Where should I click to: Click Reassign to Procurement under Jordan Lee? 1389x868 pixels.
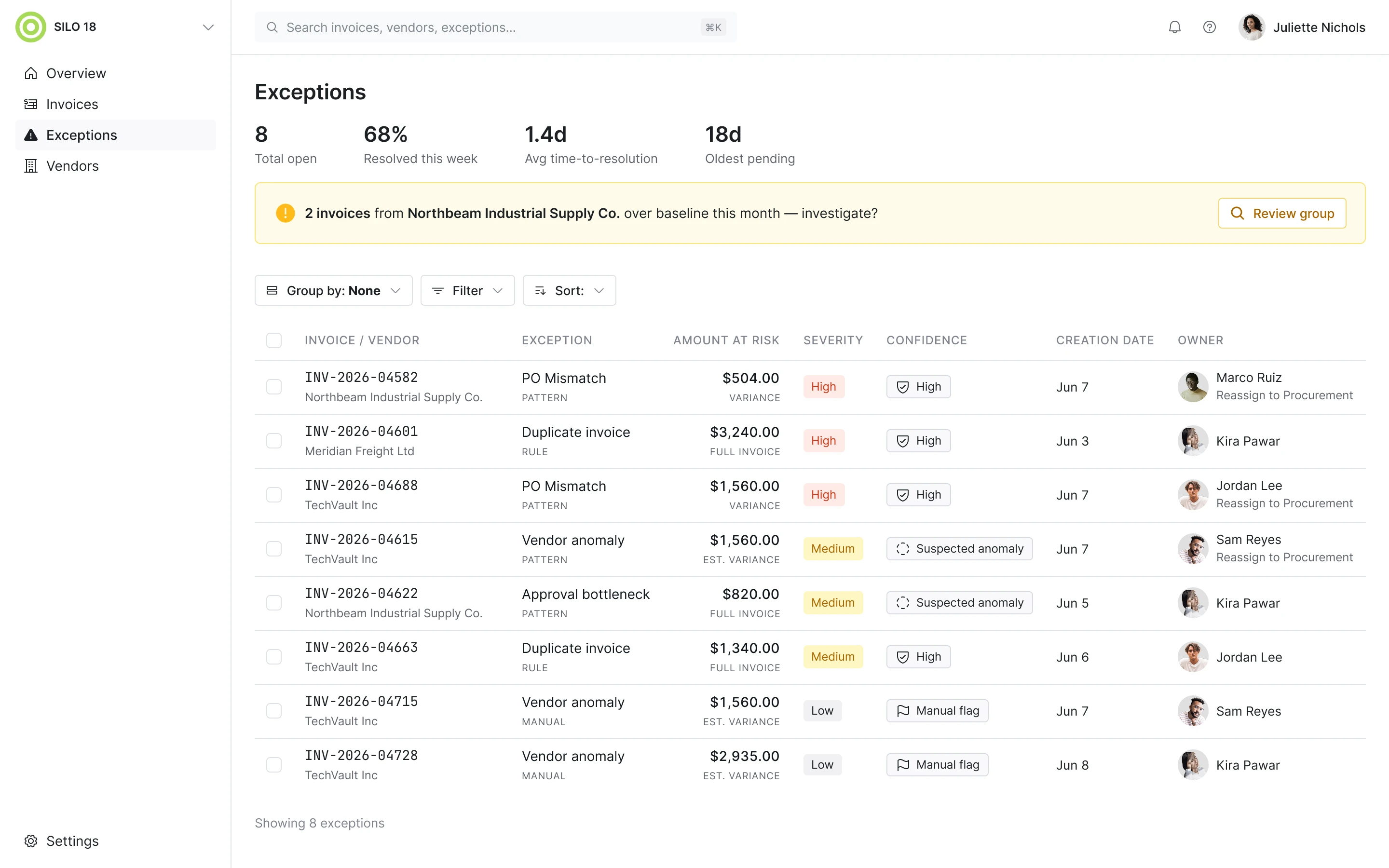[x=1284, y=503]
